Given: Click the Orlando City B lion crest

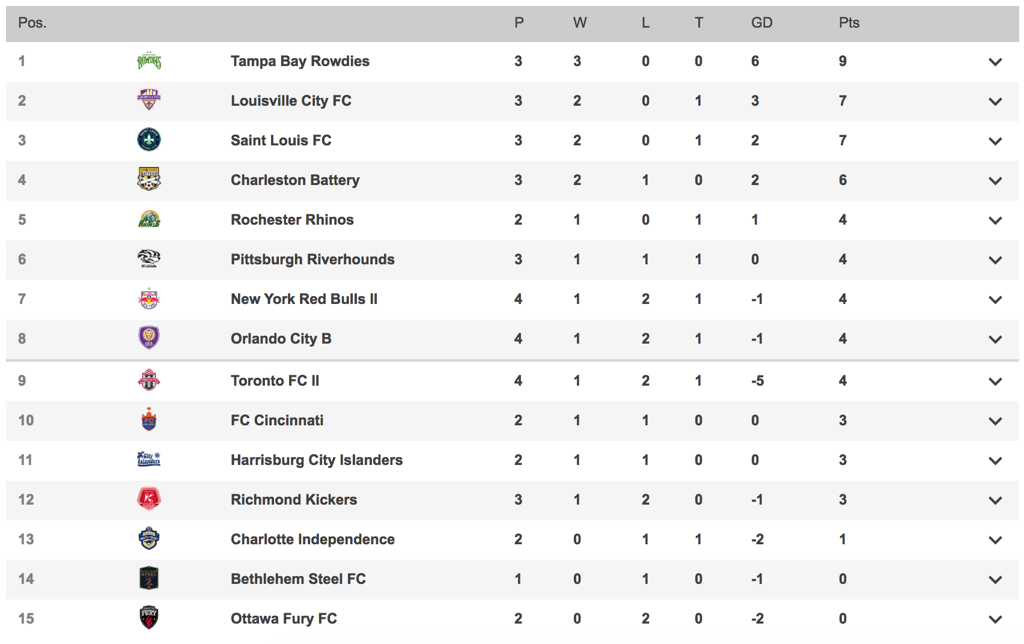Looking at the screenshot, I should tap(149, 338).
